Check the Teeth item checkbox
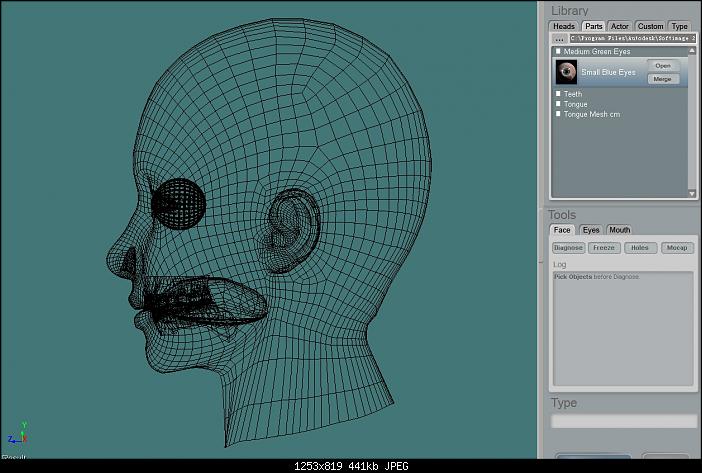This screenshot has height=473, width=702. click(558, 94)
